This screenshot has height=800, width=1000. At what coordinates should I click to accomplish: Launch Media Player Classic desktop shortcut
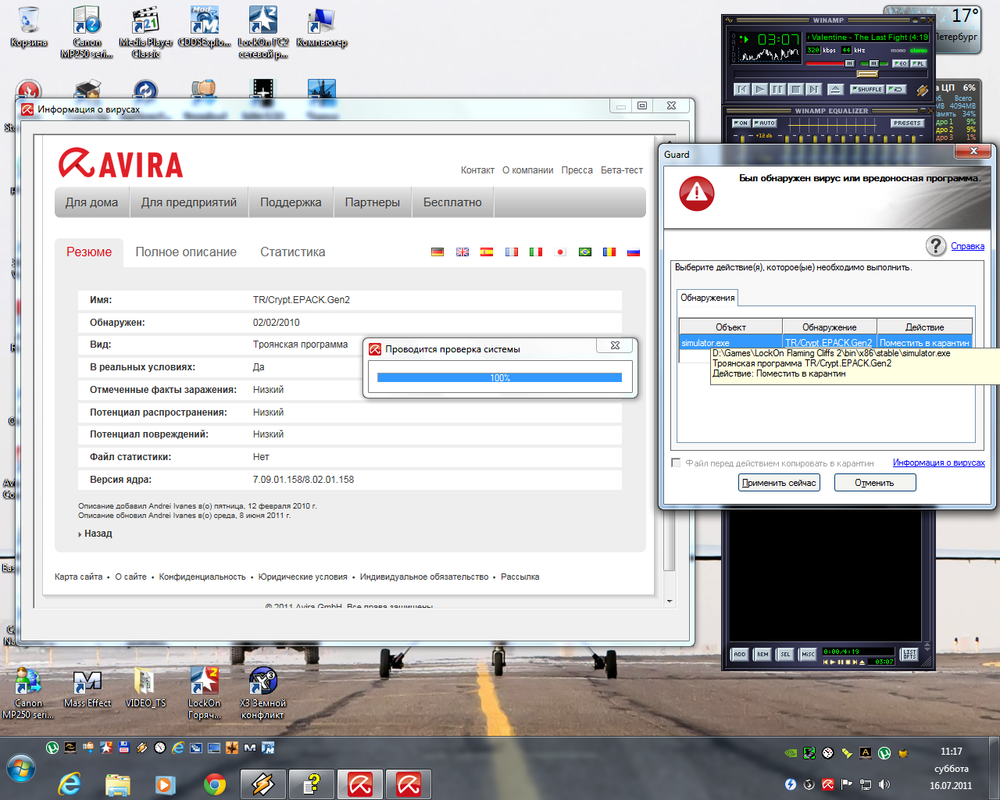[x=144, y=21]
